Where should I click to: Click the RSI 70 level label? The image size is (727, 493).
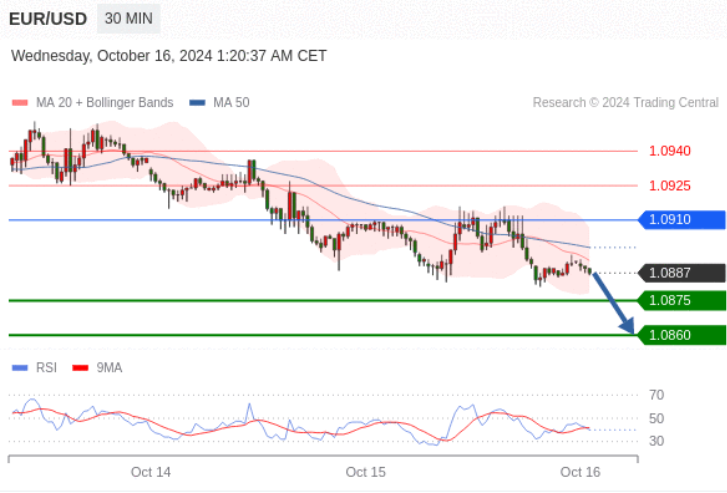(656, 395)
